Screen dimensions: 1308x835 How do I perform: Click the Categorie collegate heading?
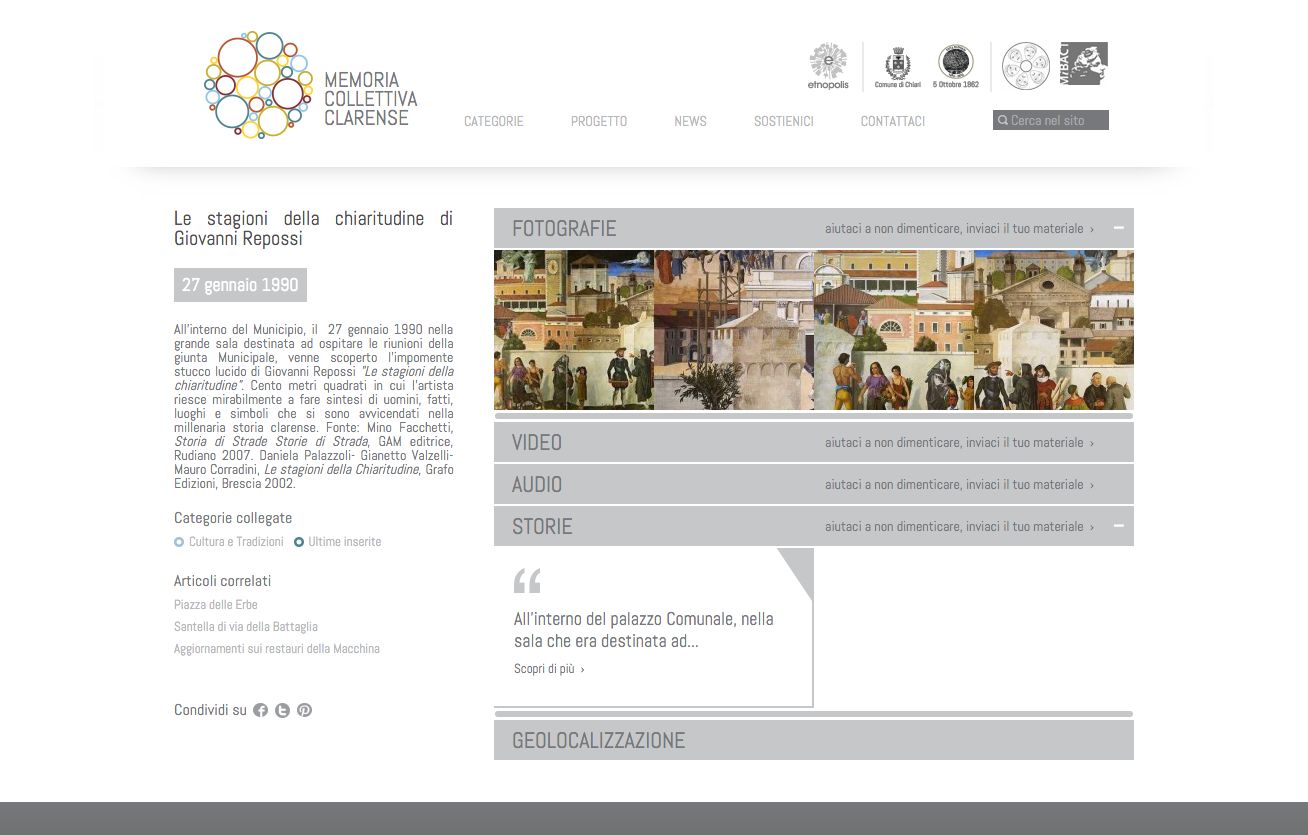point(233,518)
